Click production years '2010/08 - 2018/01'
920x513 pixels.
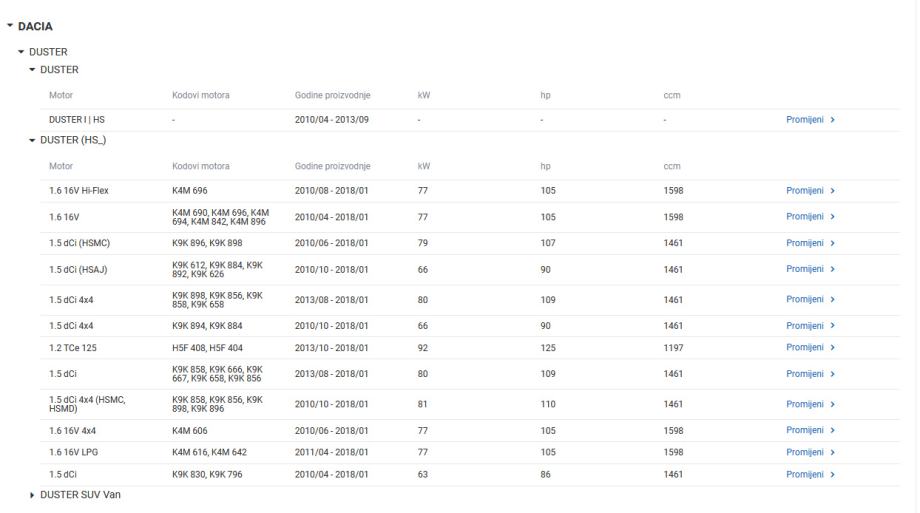[332, 191]
